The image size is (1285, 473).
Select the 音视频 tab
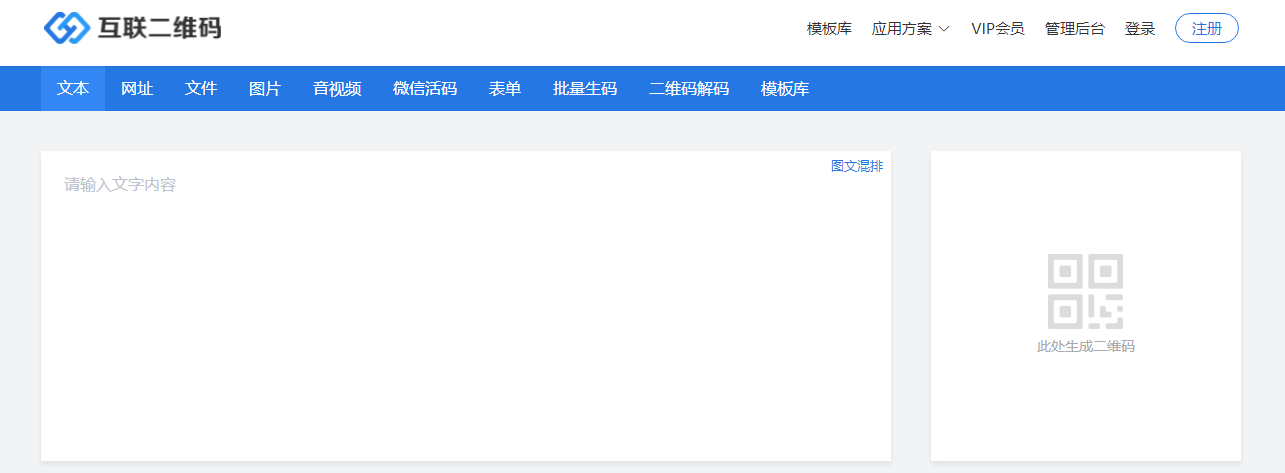click(337, 89)
